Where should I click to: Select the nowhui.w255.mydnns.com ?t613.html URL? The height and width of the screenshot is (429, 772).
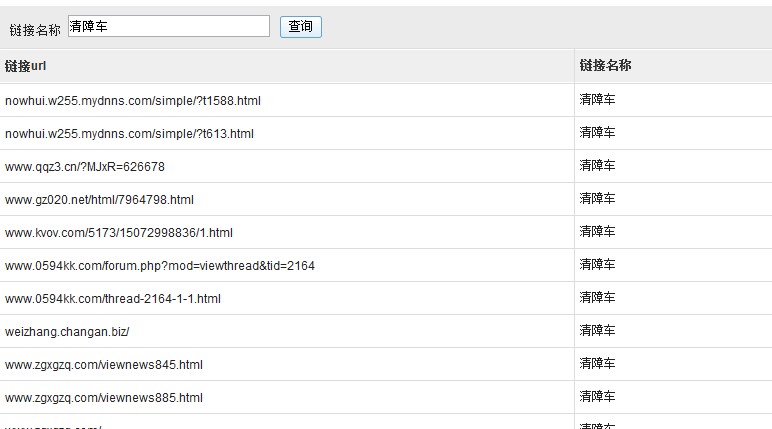(129, 134)
